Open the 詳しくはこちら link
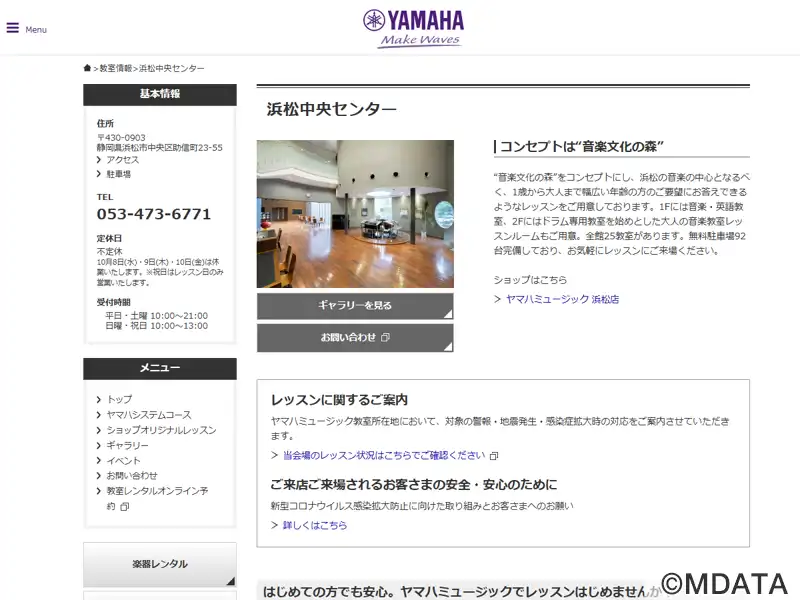 pos(315,525)
